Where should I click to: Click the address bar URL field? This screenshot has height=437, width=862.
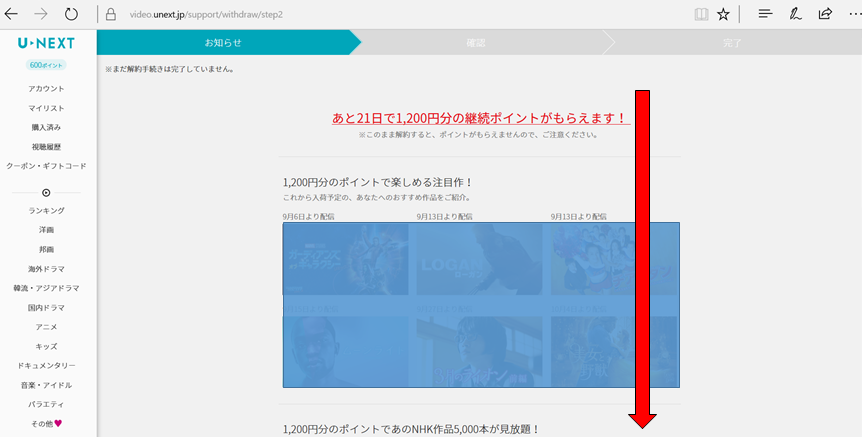pos(206,15)
